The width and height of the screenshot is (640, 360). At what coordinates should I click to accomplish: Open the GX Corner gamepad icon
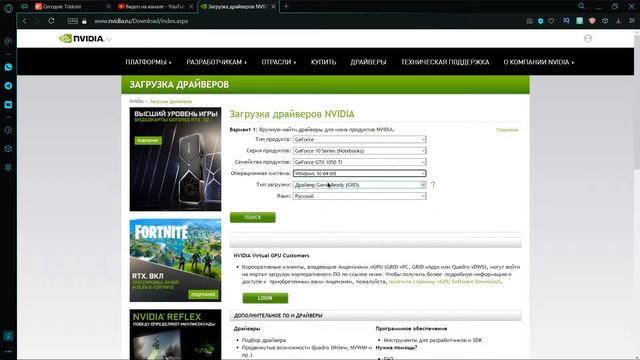click(24, 7)
